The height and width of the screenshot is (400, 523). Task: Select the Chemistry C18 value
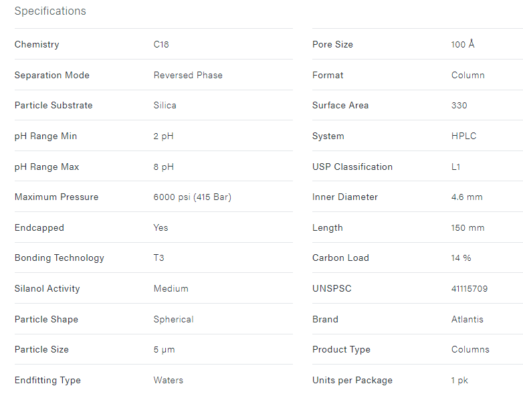(x=161, y=44)
